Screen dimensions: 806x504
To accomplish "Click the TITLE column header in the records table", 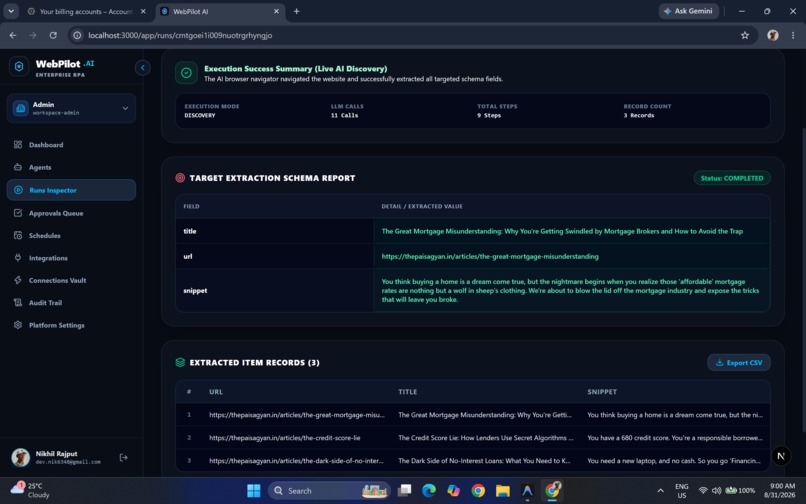I will (408, 392).
